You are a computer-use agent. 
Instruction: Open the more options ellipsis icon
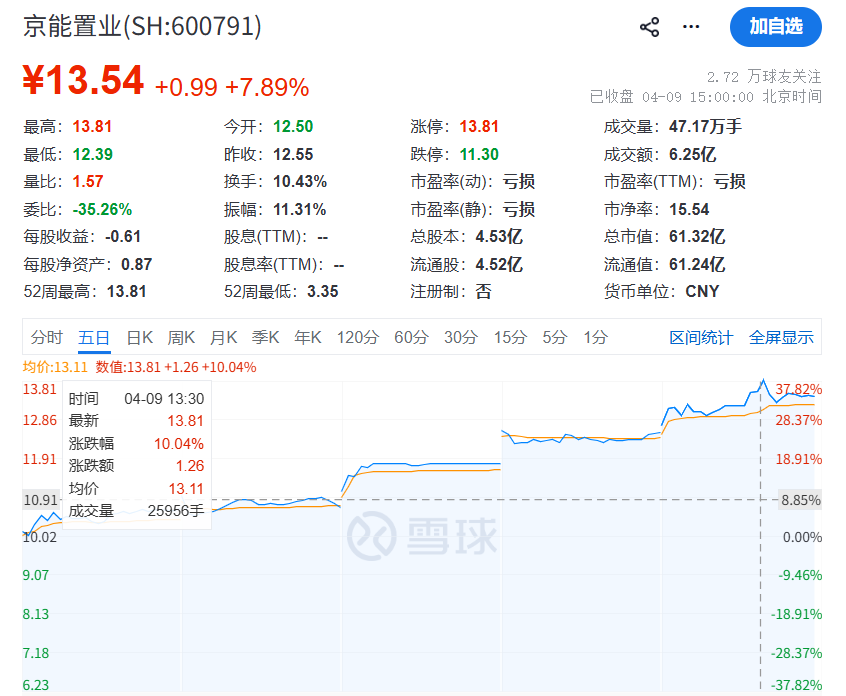[x=691, y=27]
